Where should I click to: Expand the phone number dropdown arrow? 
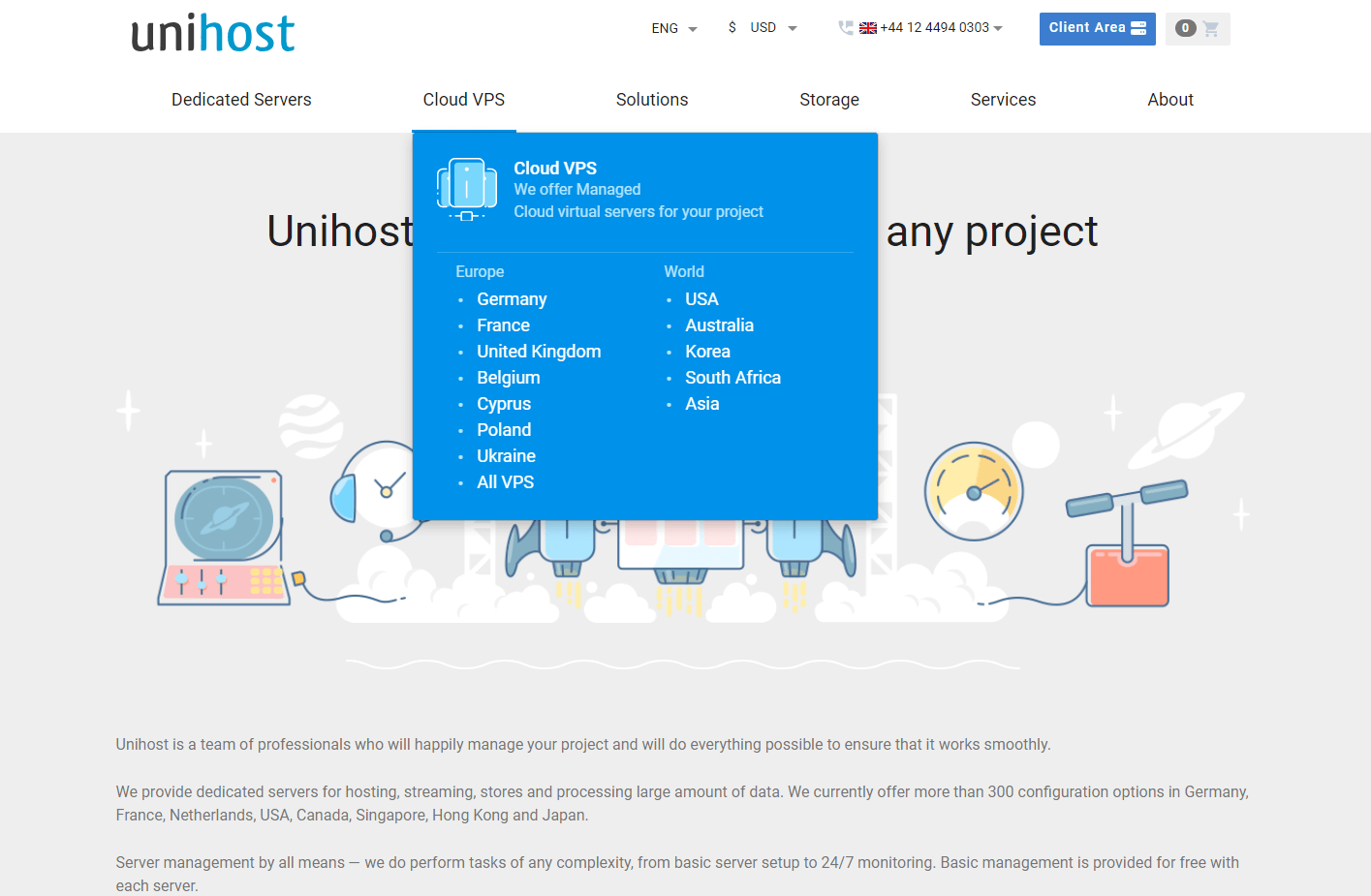click(998, 28)
